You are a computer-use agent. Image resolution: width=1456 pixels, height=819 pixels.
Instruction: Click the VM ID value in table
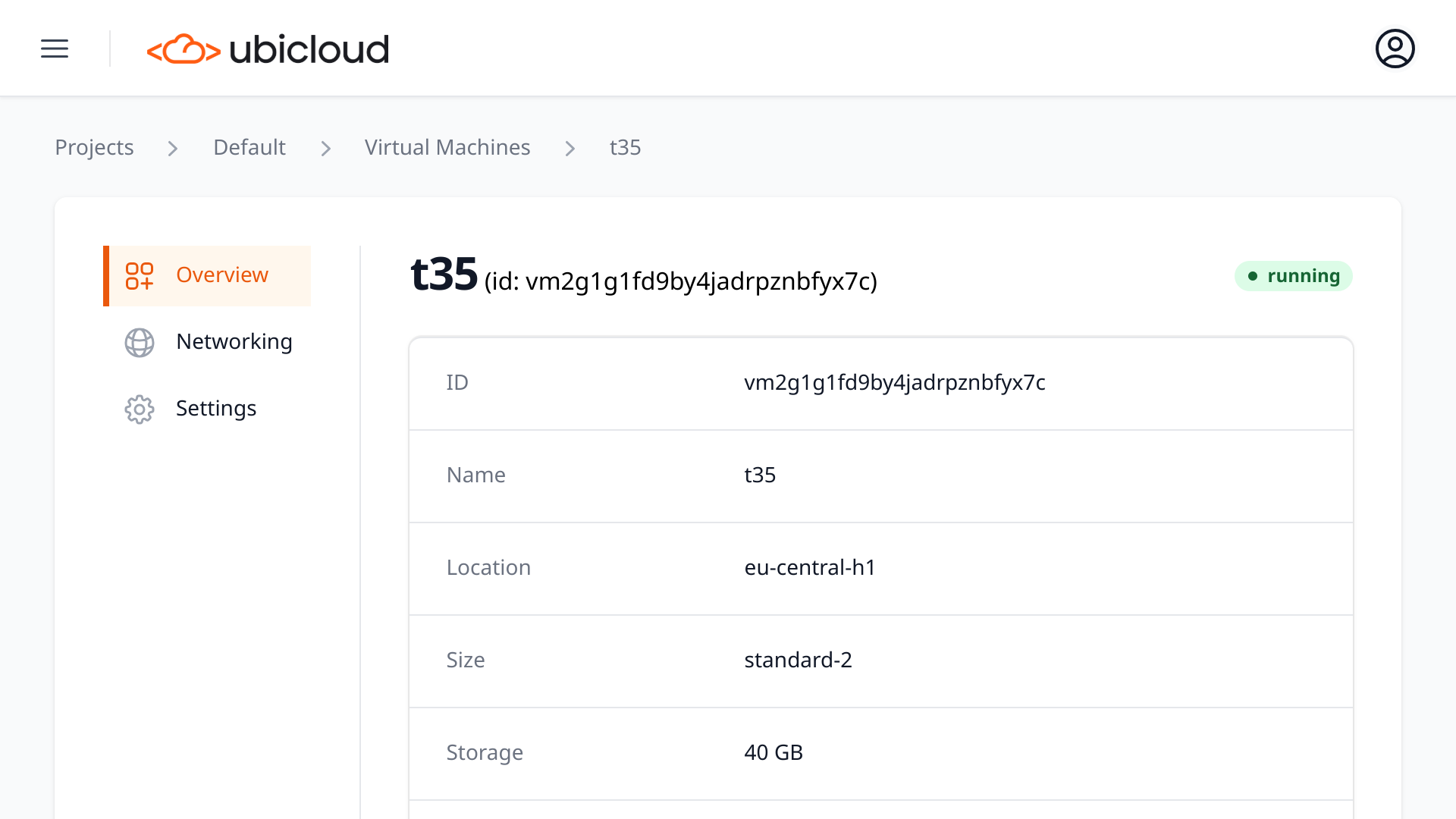(894, 382)
